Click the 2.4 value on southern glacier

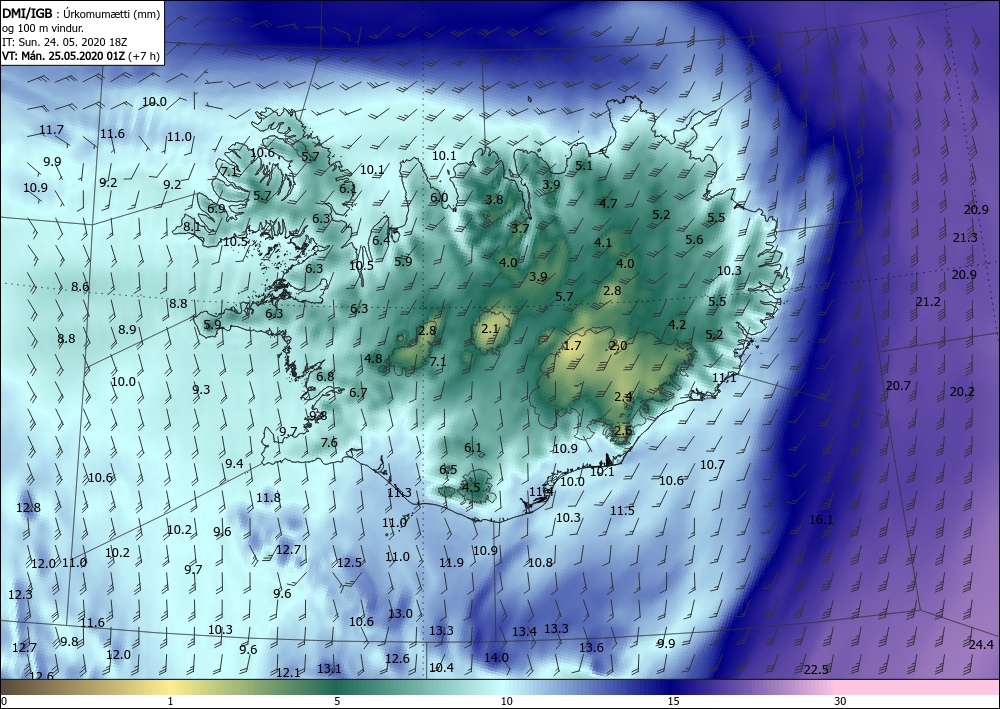tap(623, 397)
